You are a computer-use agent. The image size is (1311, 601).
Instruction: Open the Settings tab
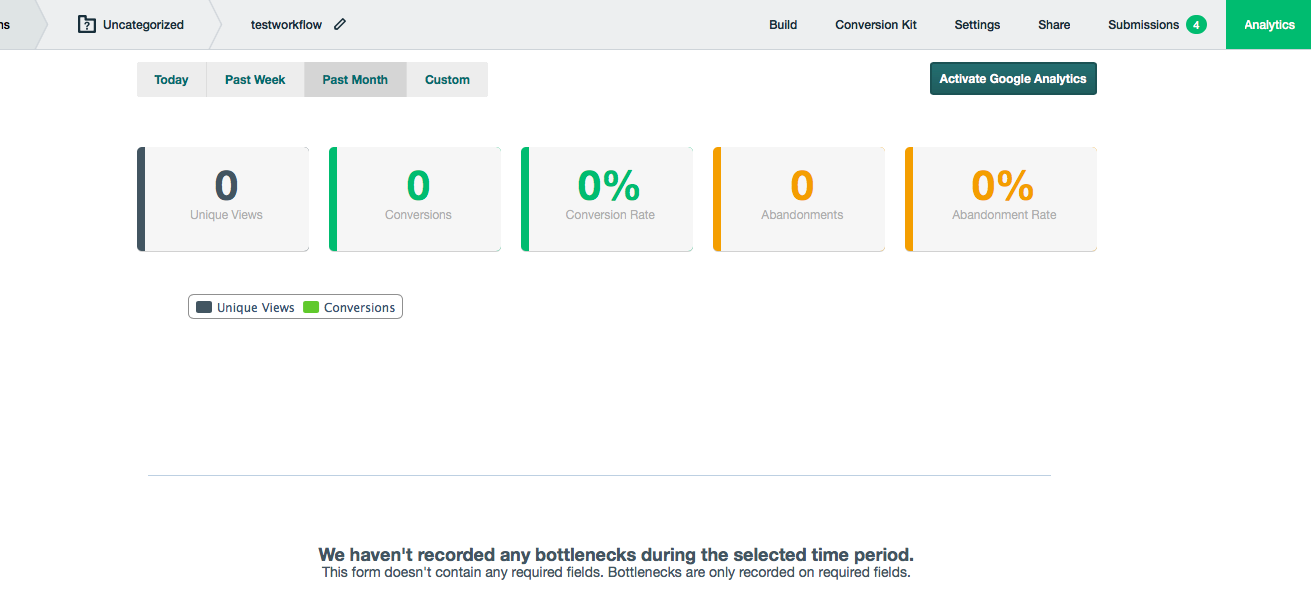coord(977,25)
